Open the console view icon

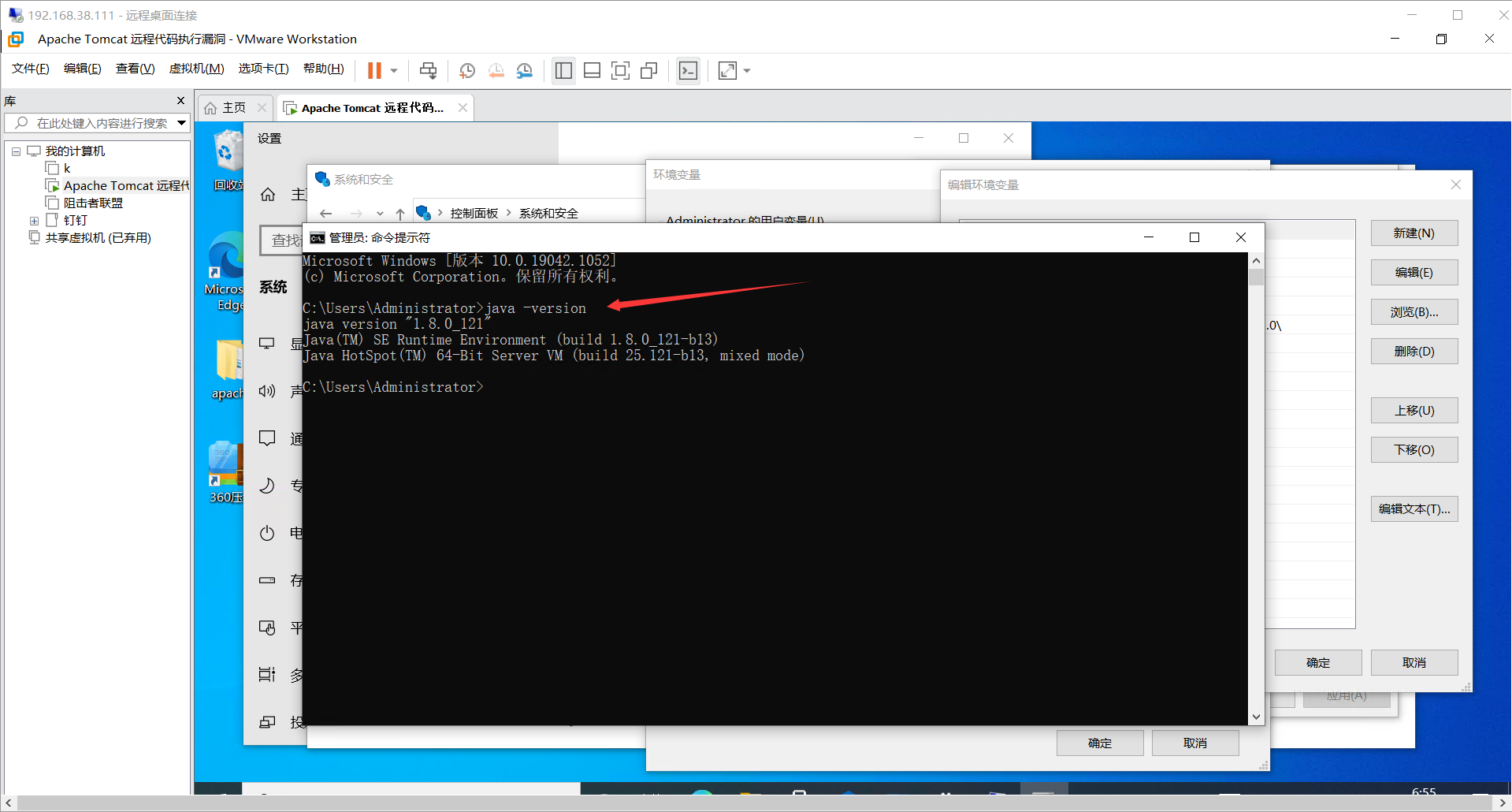pos(688,71)
